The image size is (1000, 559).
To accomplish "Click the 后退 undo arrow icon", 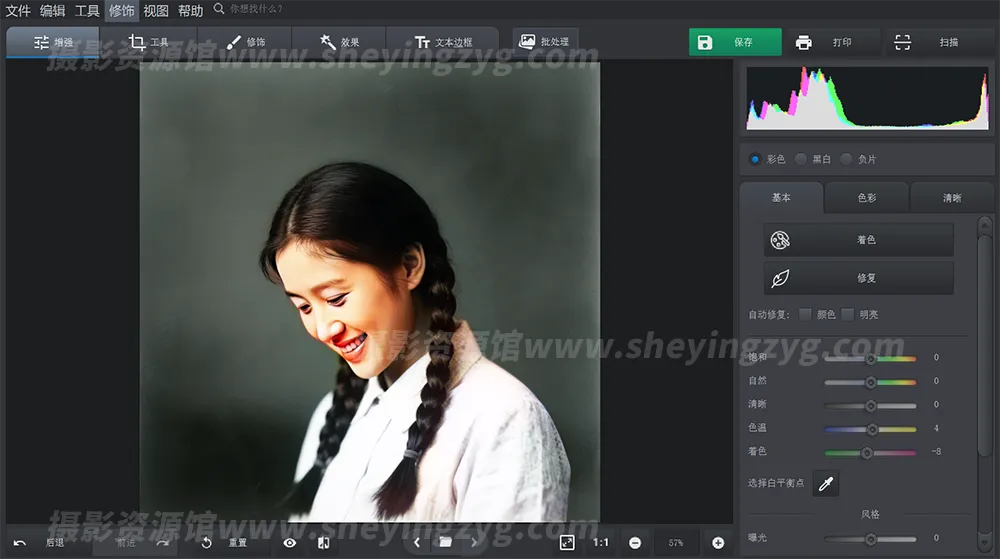I will [20, 543].
